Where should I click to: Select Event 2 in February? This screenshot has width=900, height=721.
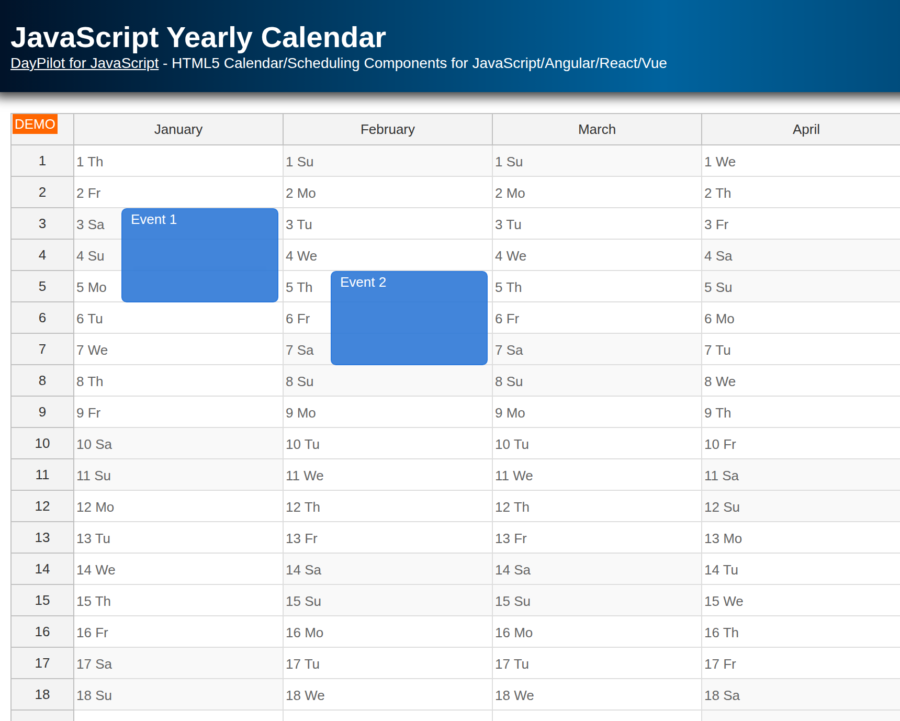coord(408,317)
